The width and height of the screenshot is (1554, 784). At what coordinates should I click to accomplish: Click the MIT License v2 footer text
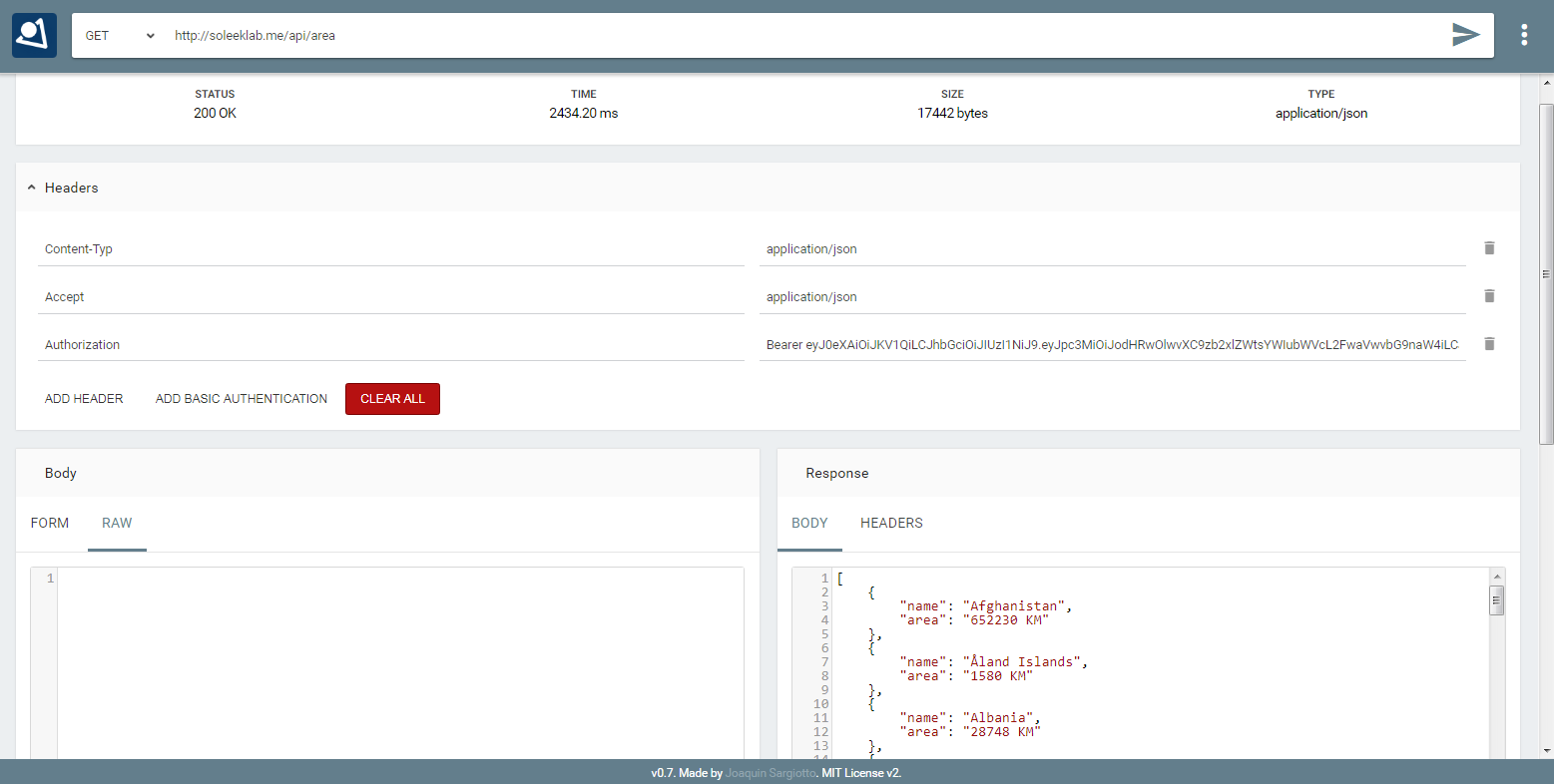861,773
